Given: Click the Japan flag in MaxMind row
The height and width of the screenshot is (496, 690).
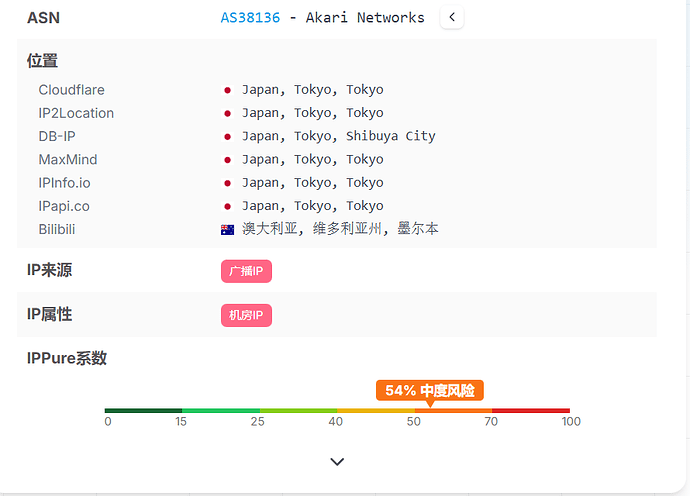Looking at the screenshot, I should [228, 160].
